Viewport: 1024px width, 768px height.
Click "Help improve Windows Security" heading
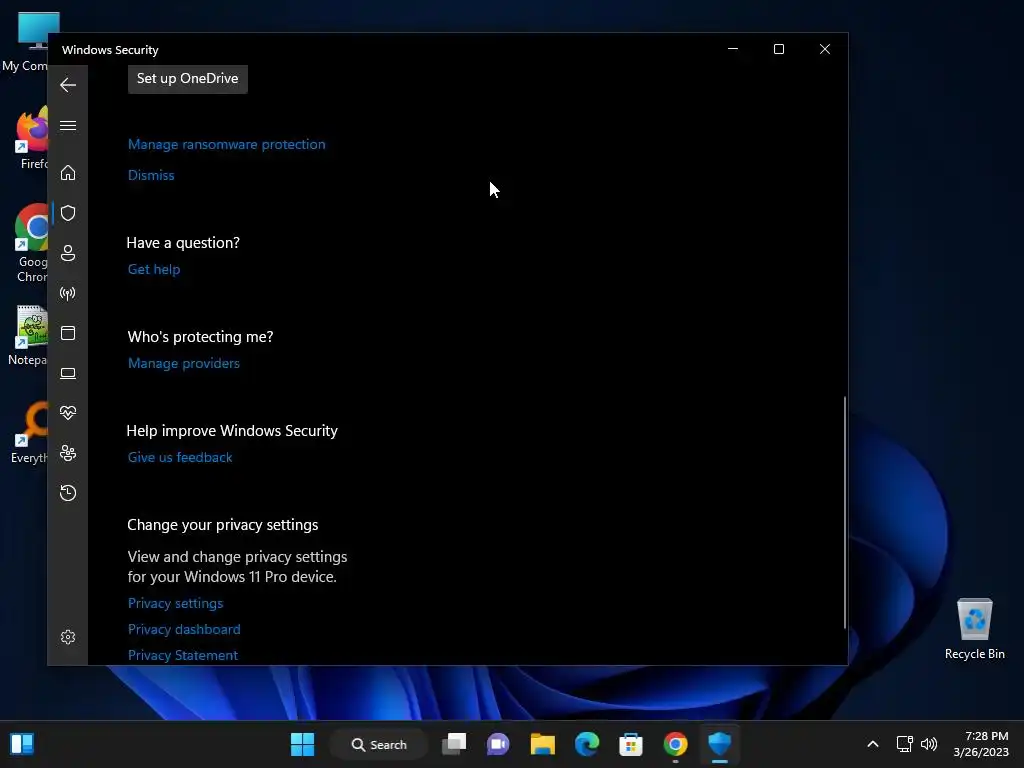click(x=232, y=430)
